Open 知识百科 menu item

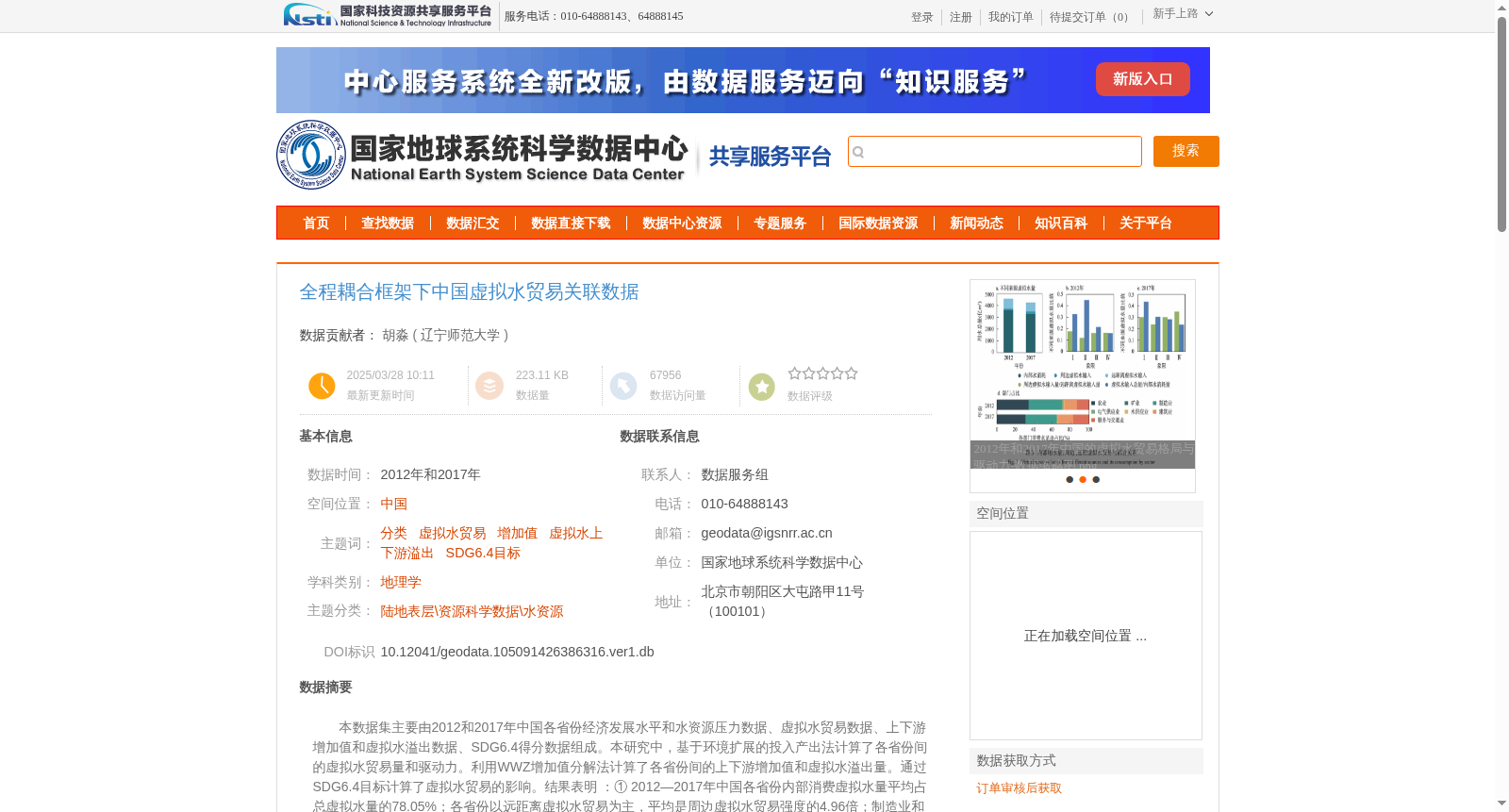point(1061,224)
